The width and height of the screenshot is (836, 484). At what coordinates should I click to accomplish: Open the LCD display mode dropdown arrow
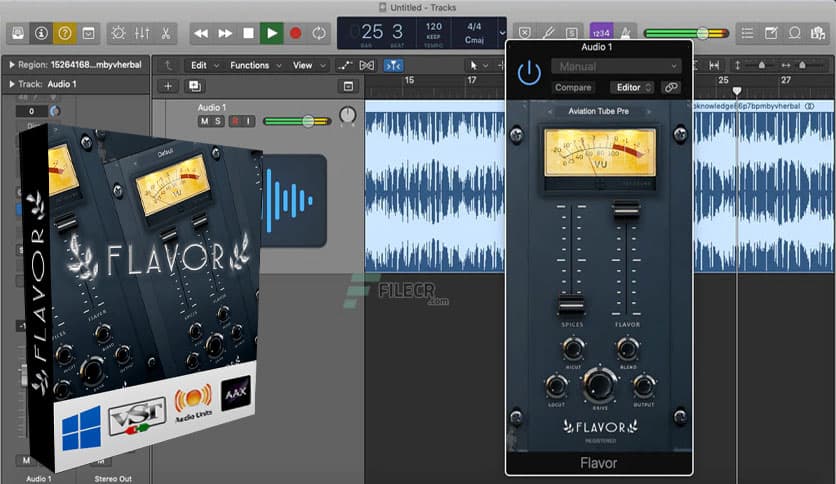pyautogui.click(x=502, y=33)
